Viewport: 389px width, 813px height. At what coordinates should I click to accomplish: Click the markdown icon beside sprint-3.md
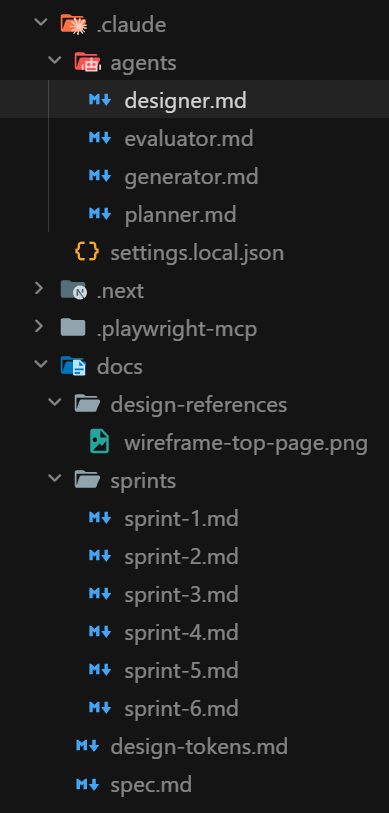click(100, 594)
